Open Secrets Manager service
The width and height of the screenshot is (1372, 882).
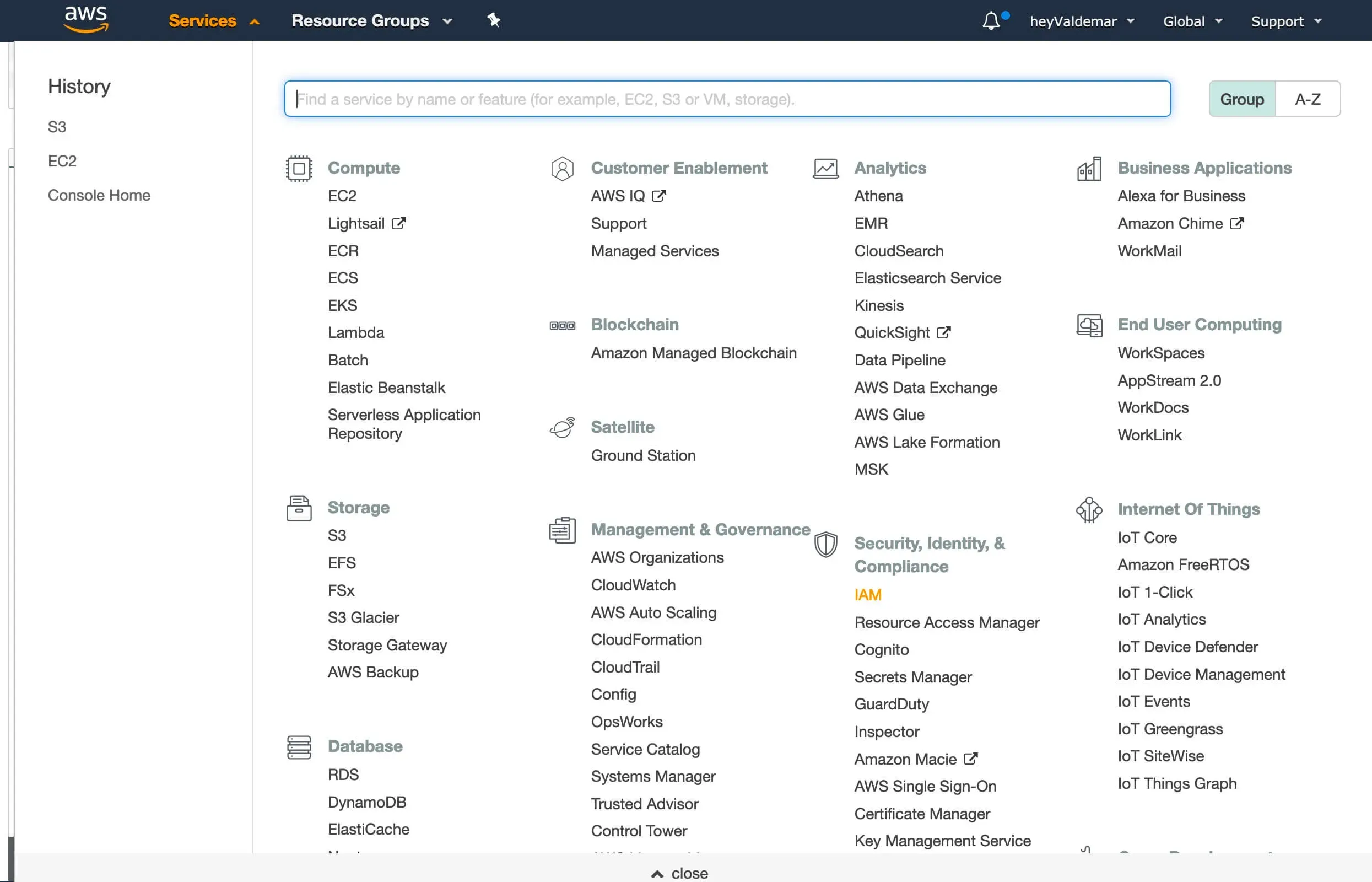coord(913,677)
